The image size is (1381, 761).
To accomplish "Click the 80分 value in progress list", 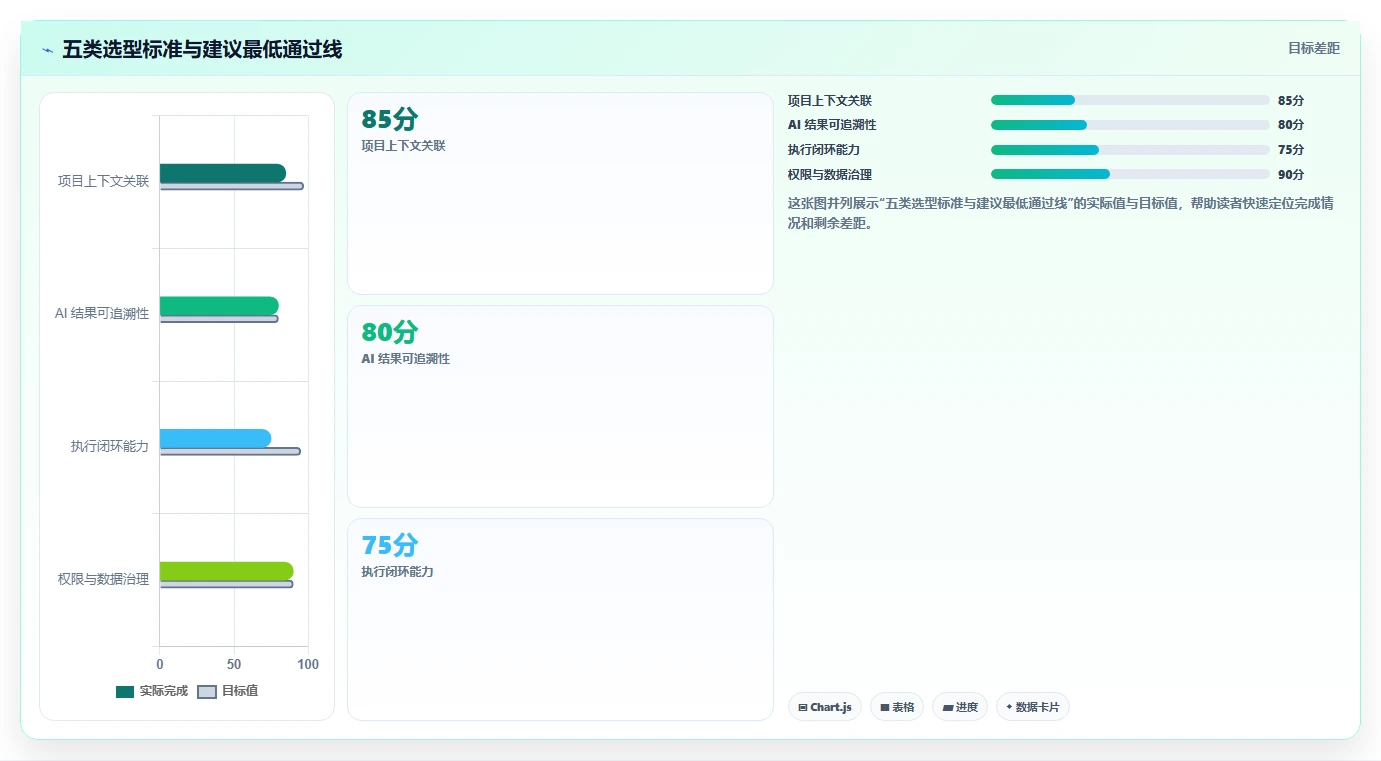I will [1291, 125].
